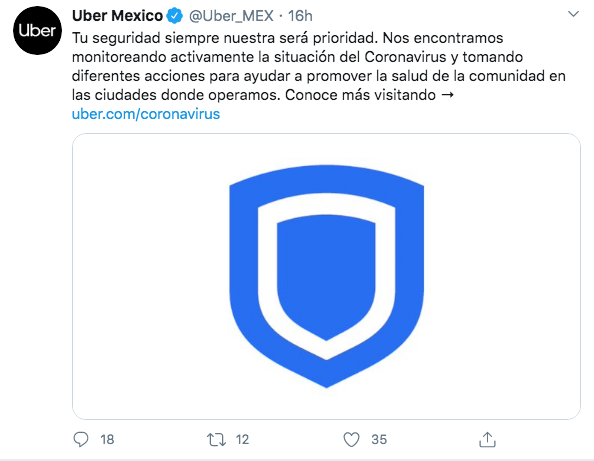Click the @Uber_MEX handle

231,16
